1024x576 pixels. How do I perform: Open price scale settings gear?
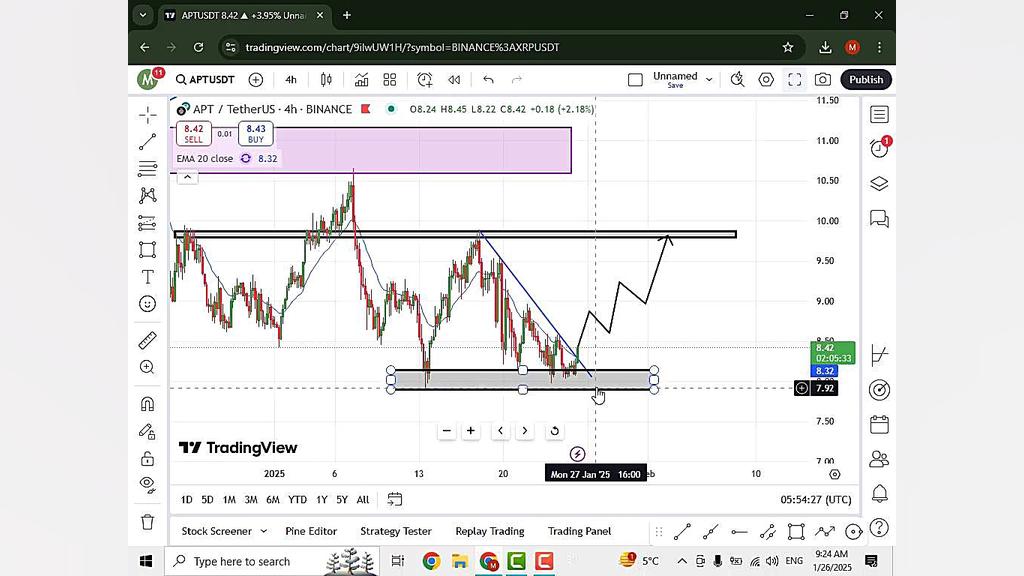click(835, 474)
